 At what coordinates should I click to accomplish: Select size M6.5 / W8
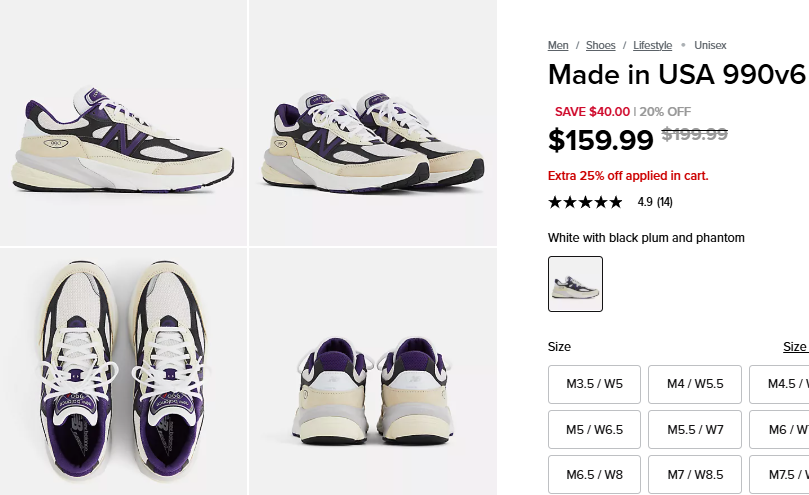click(x=595, y=474)
